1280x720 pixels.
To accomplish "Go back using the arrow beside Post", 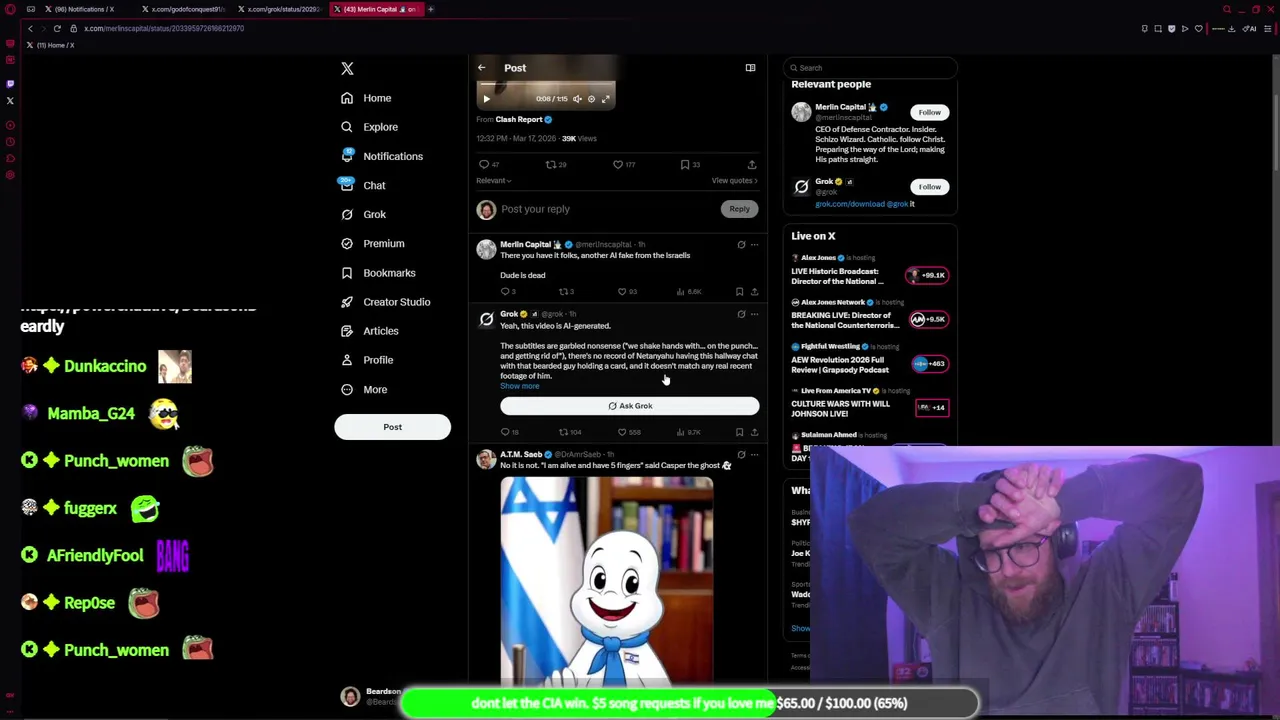I will click(x=481, y=68).
